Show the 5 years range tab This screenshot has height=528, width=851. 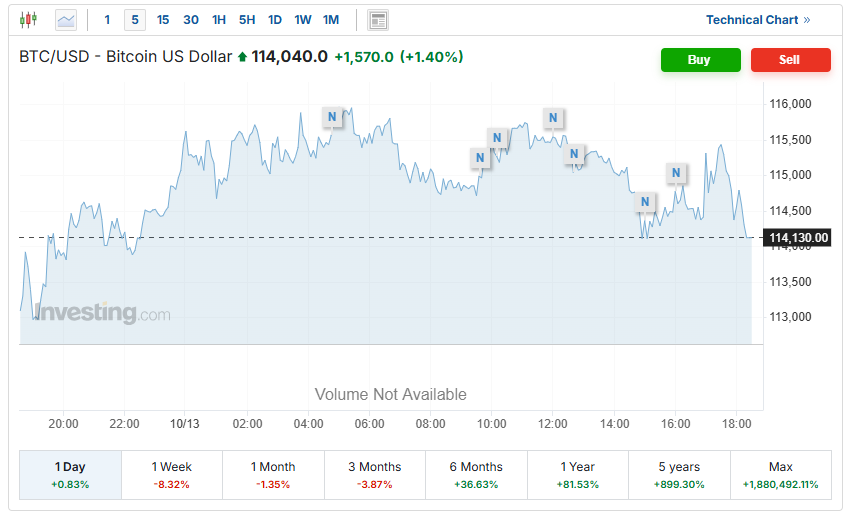pos(679,475)
